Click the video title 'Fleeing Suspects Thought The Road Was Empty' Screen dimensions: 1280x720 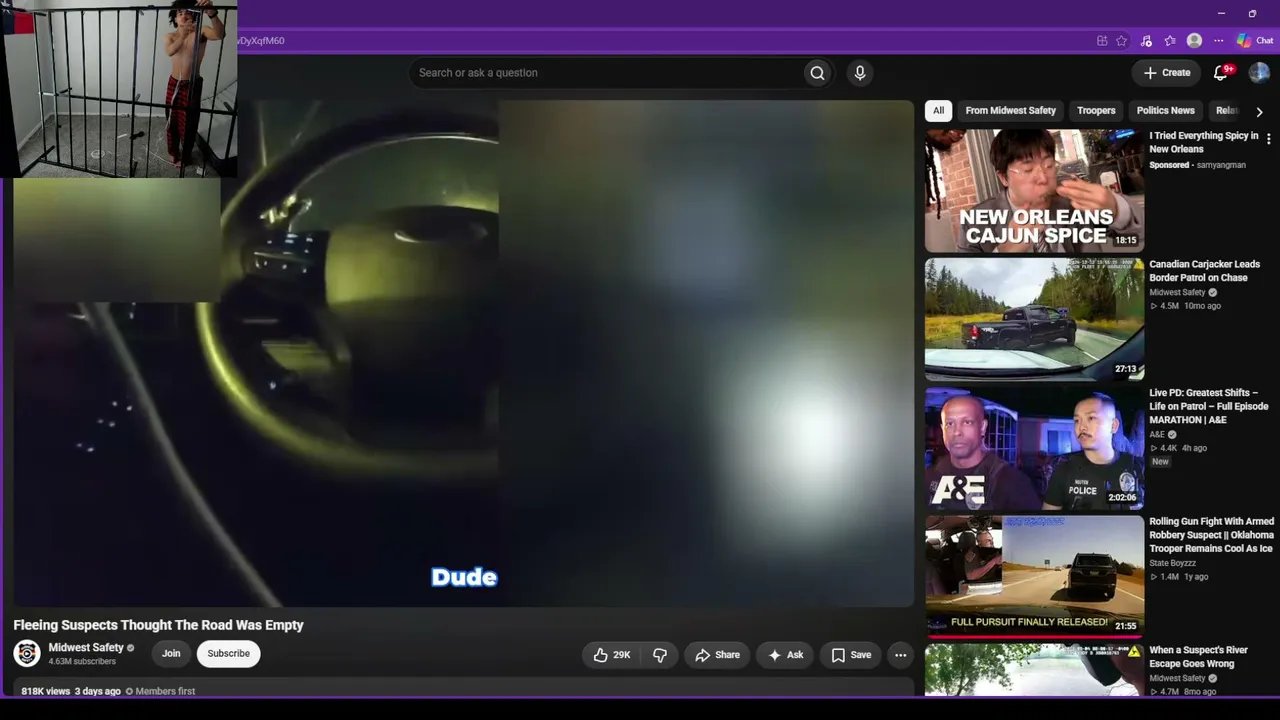coord(158,625)
